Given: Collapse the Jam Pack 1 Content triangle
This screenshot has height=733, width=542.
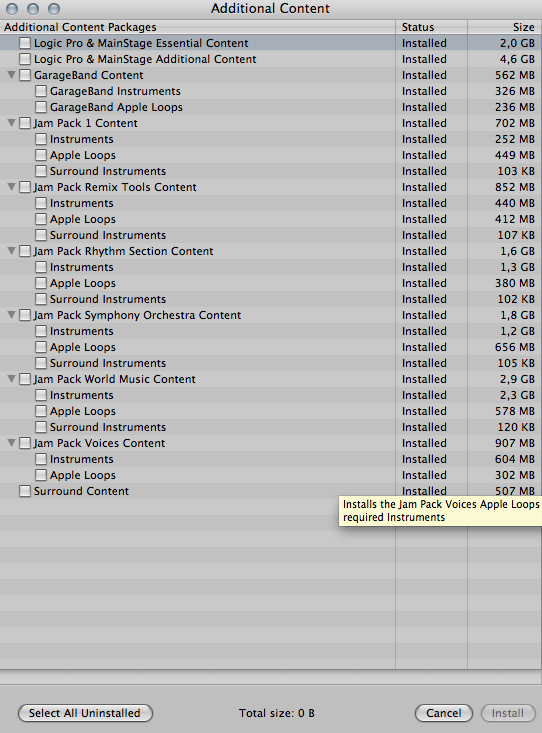Looking at the screenshot, I should tap(12, 123).
